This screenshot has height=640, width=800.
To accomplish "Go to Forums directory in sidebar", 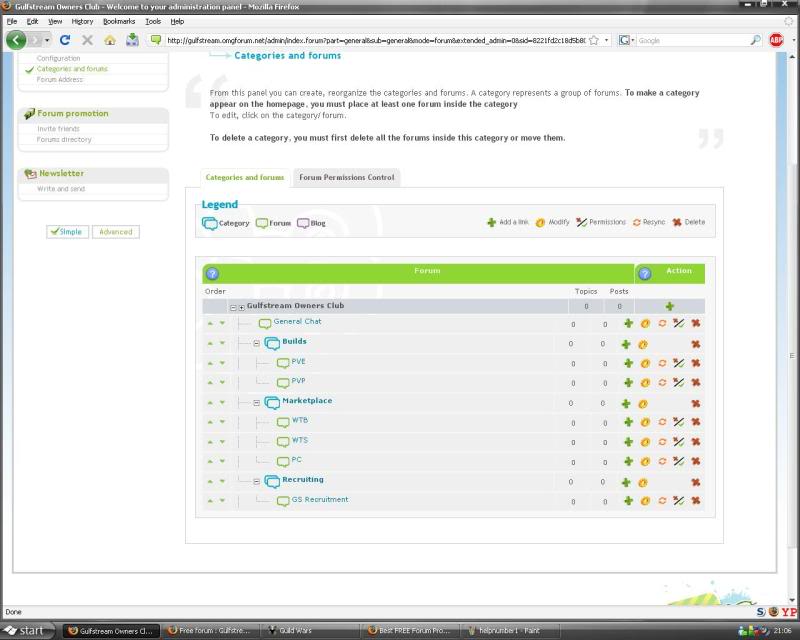I will tap(64, 140).
